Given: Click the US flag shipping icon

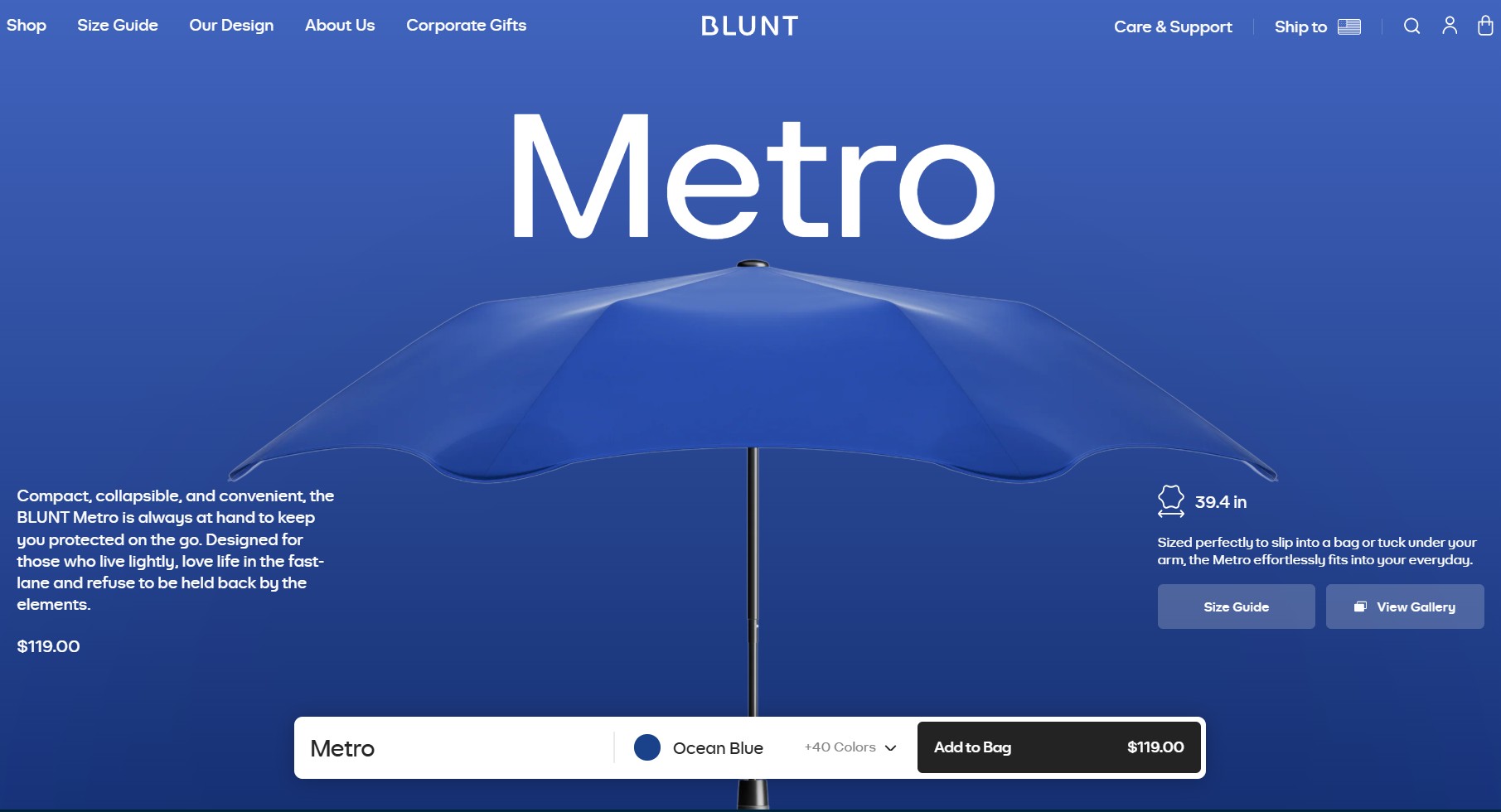Looking at the screenshot, I should pyautogui.click(x=1349, y=27).
